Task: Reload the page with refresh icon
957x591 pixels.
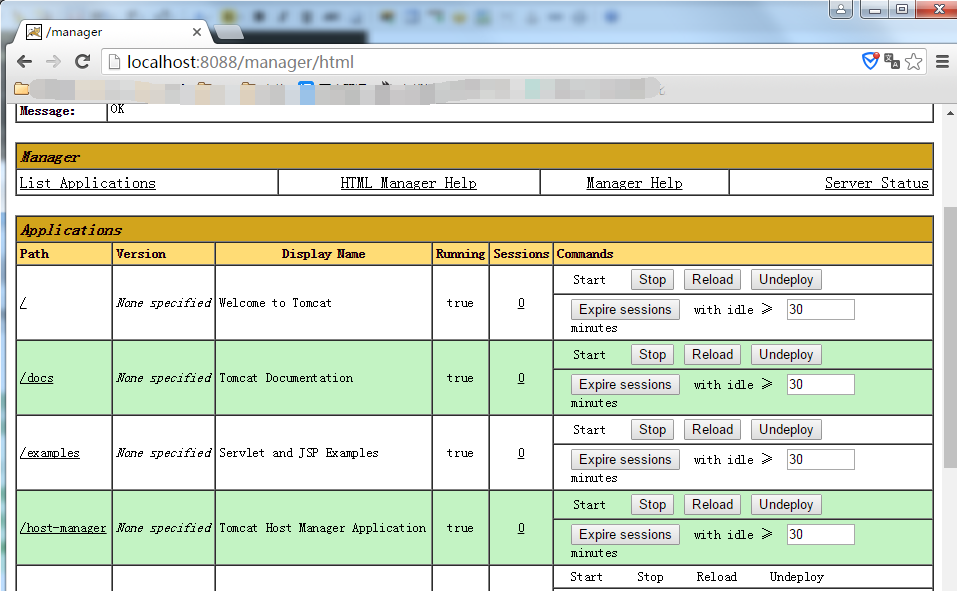Action: pyautogui.click(x=82, y=62)
